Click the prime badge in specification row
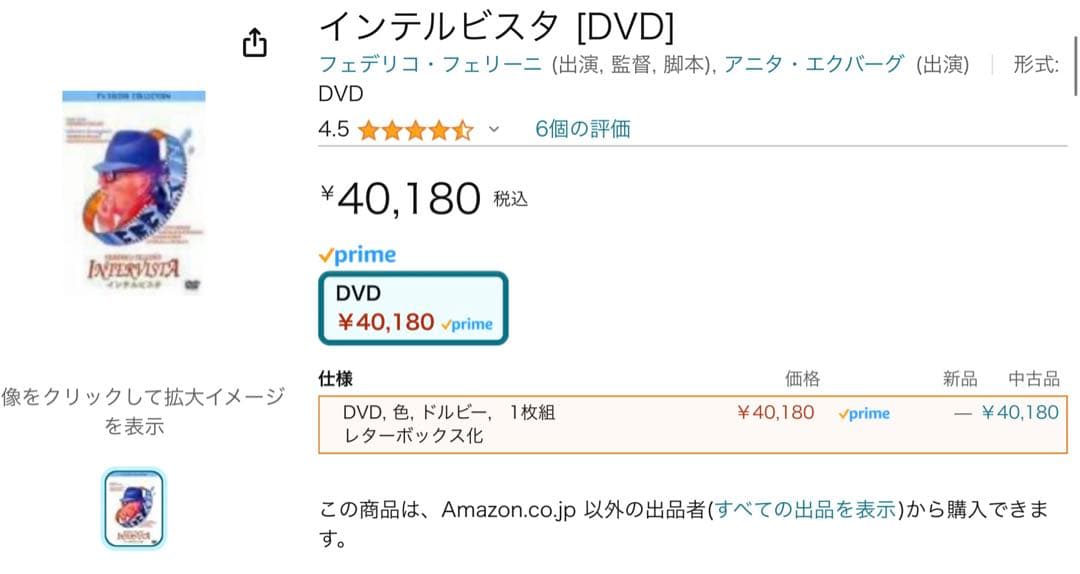 (x=864, y=413)
